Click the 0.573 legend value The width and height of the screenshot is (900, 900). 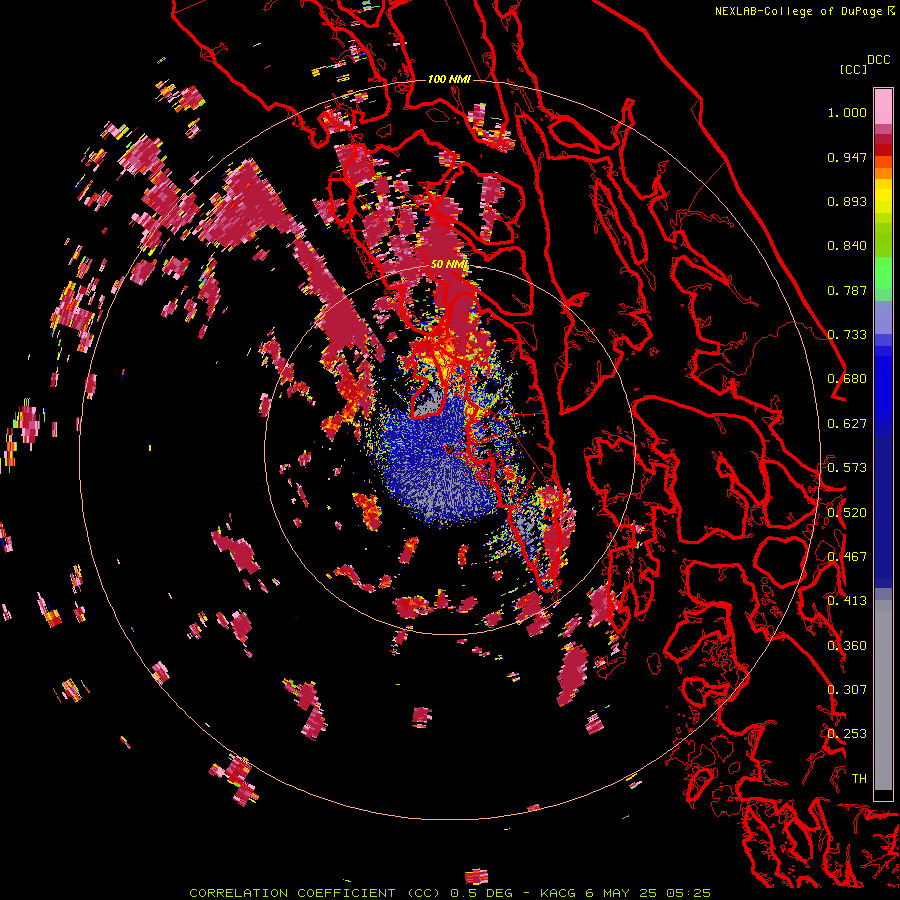[847, 468]
